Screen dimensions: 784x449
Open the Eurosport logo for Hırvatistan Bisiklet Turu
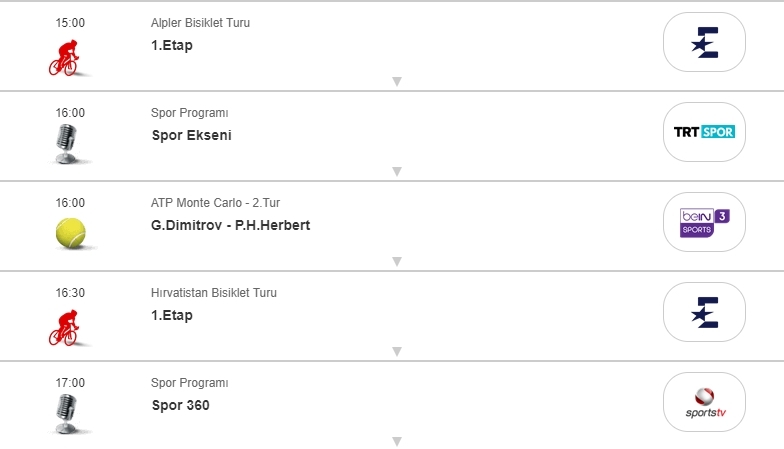(704, 312)
